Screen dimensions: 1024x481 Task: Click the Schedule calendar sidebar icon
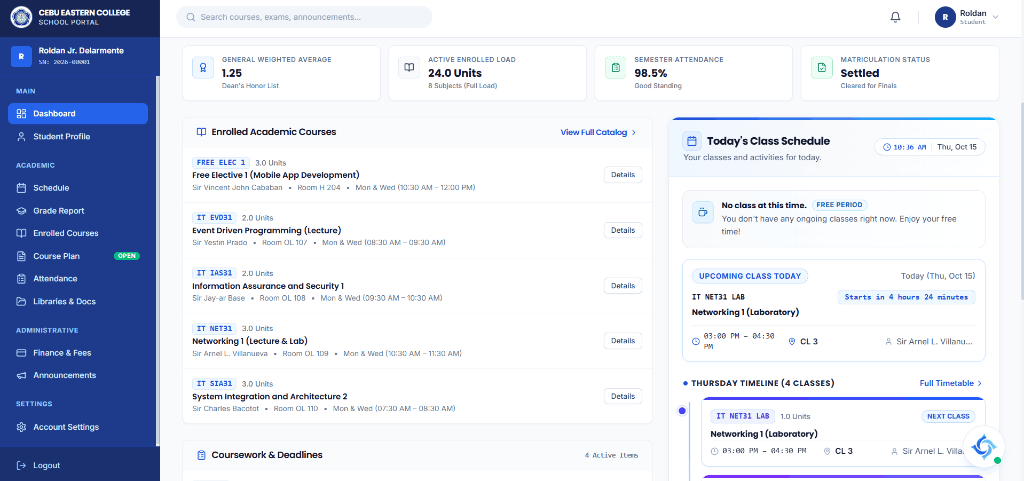(x=21, y=188)
